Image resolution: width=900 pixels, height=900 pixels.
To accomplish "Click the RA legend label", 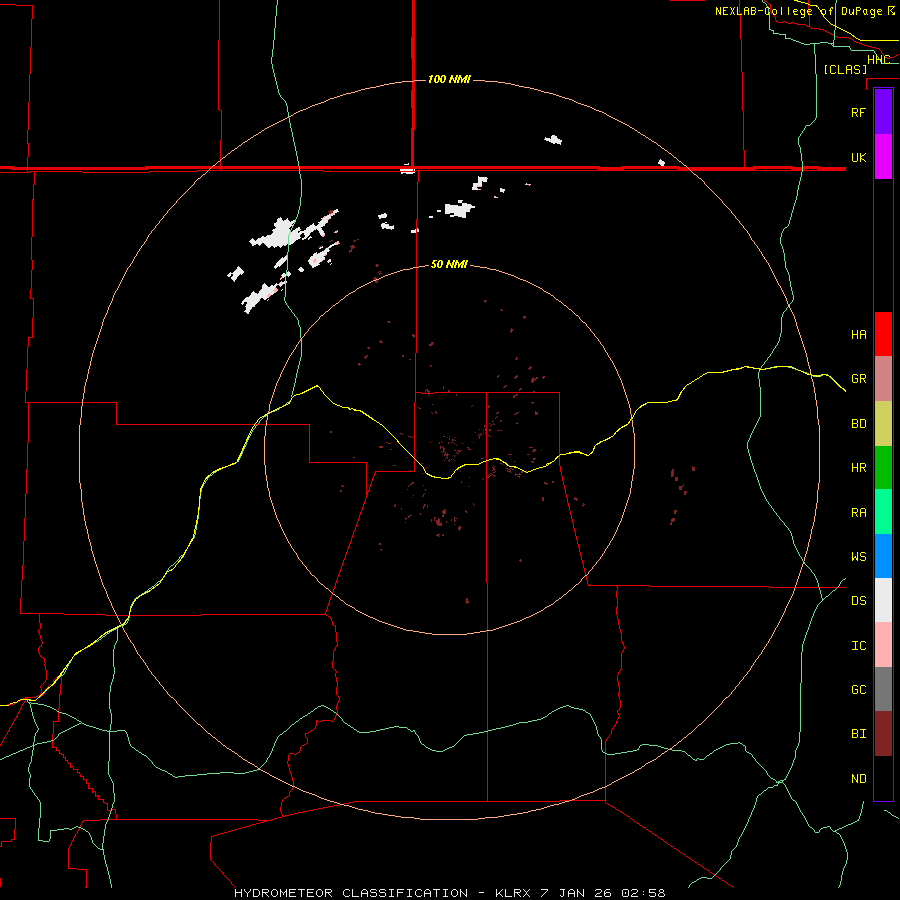I will [x=858, y=513].
